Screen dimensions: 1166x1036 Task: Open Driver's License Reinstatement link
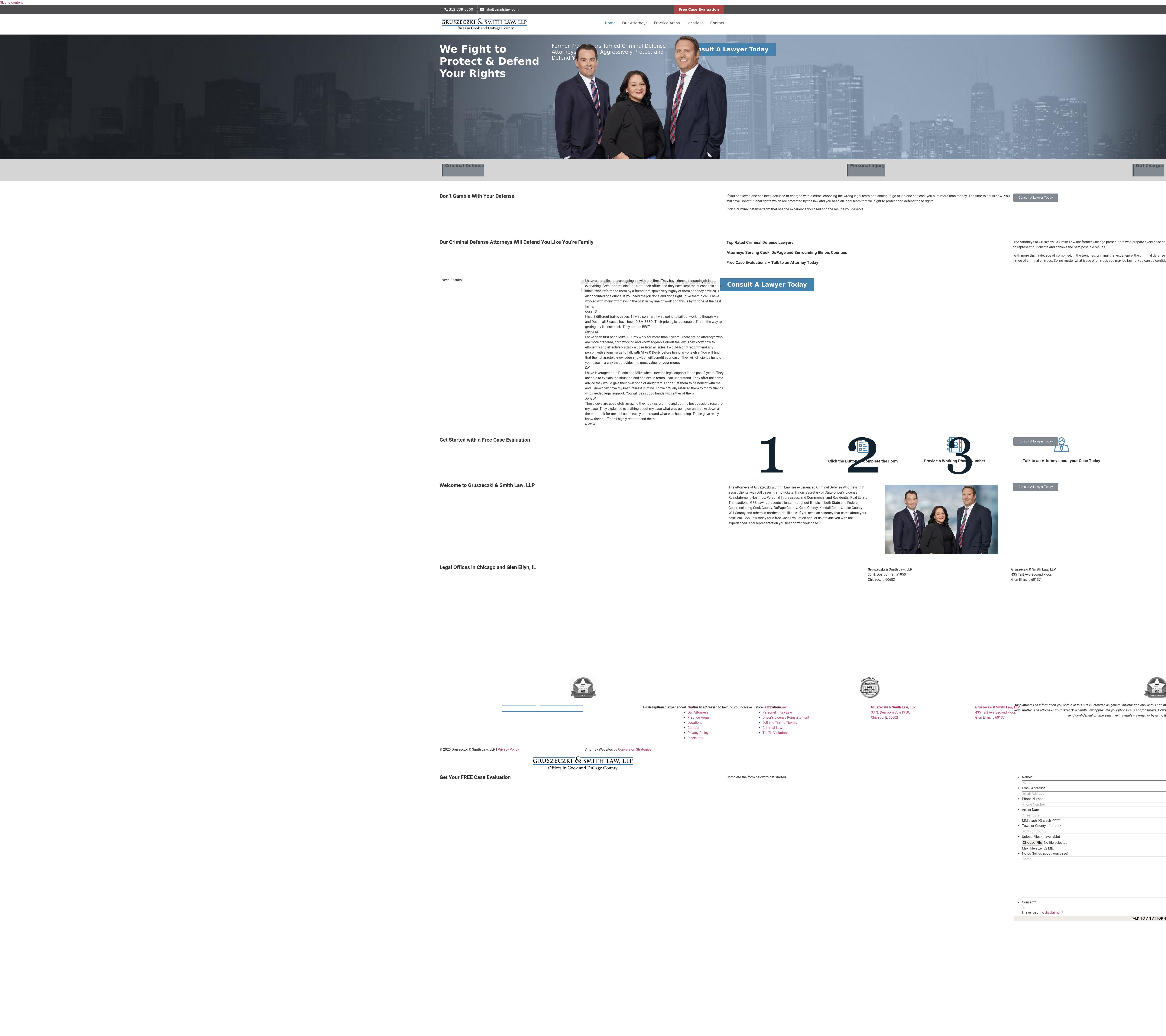786,718
